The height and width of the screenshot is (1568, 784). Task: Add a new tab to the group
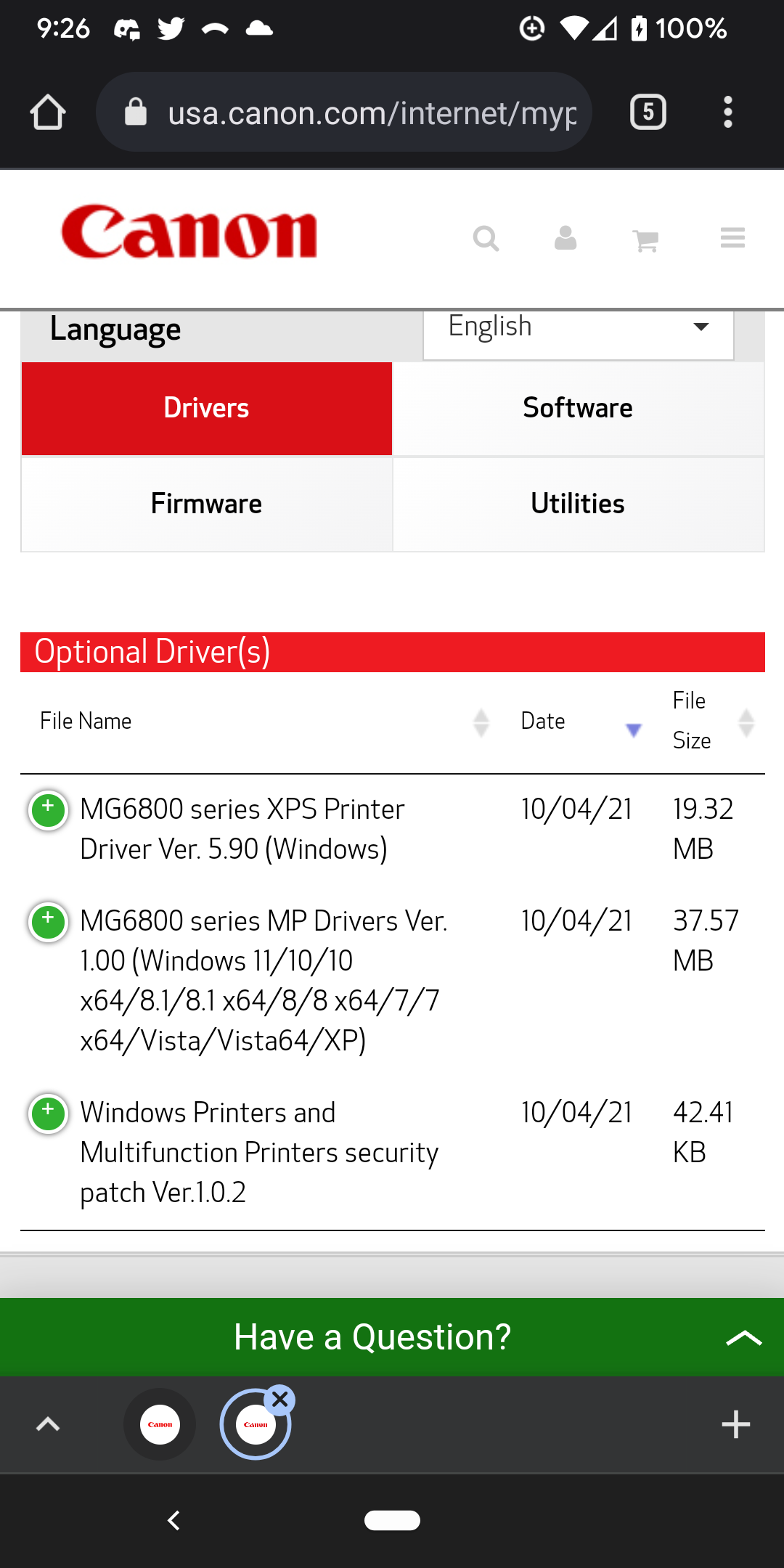735,1424
